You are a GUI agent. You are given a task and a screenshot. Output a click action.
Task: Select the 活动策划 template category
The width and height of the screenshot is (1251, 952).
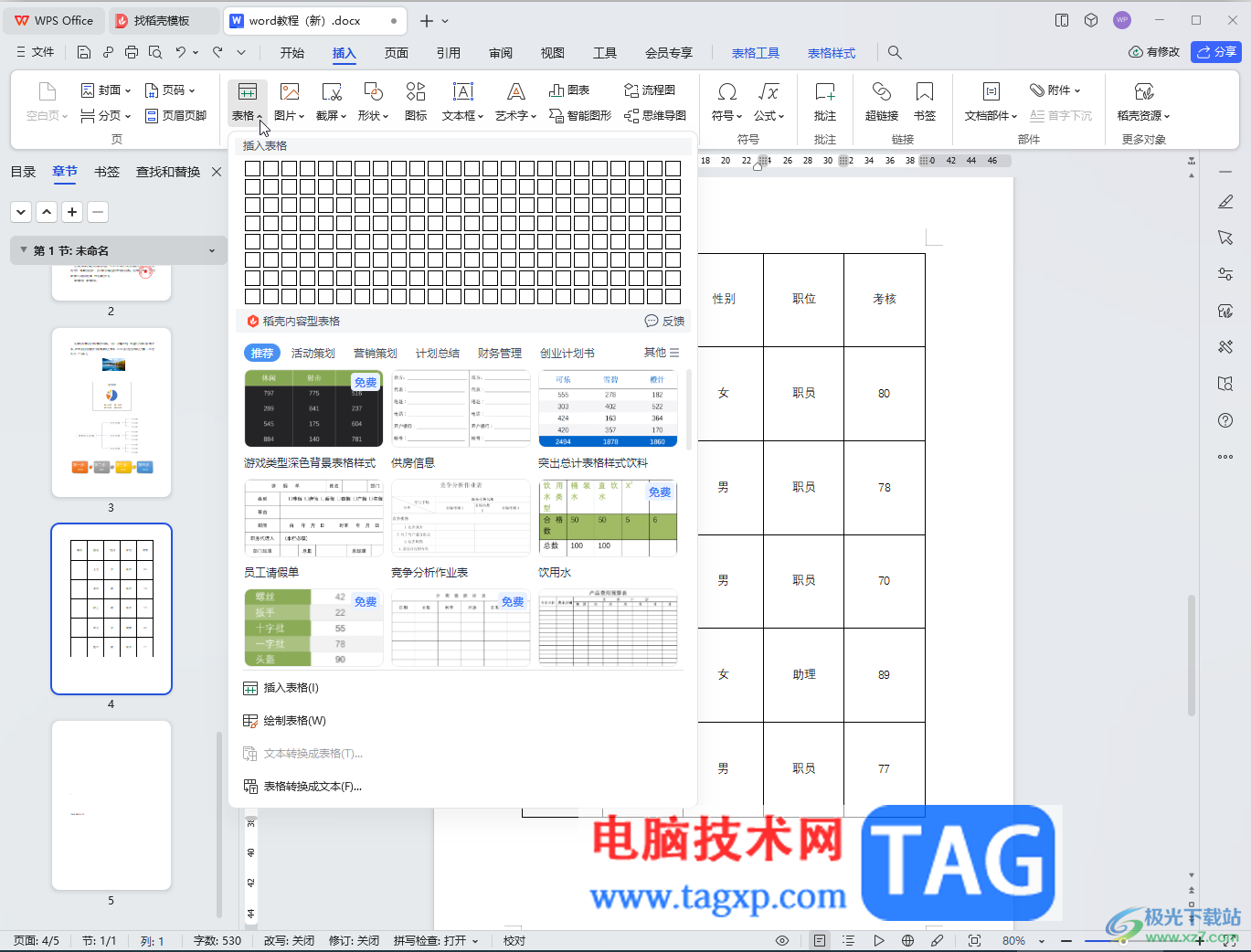click(x=313, y=353)
